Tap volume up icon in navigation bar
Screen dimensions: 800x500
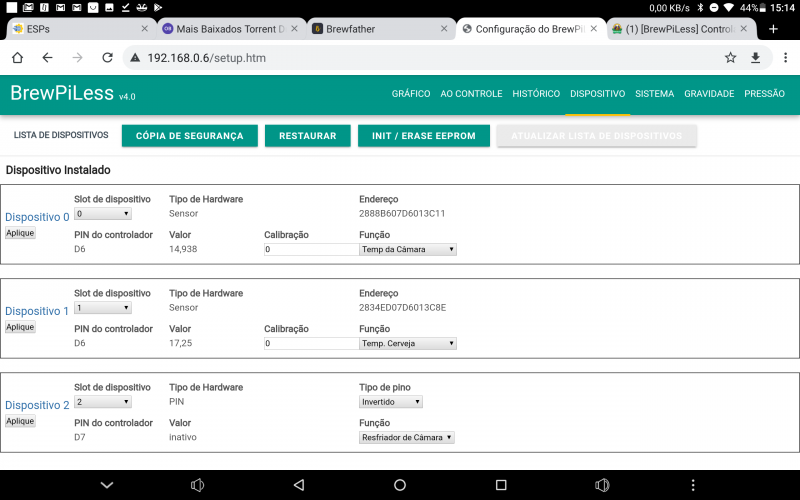[602, 485]
